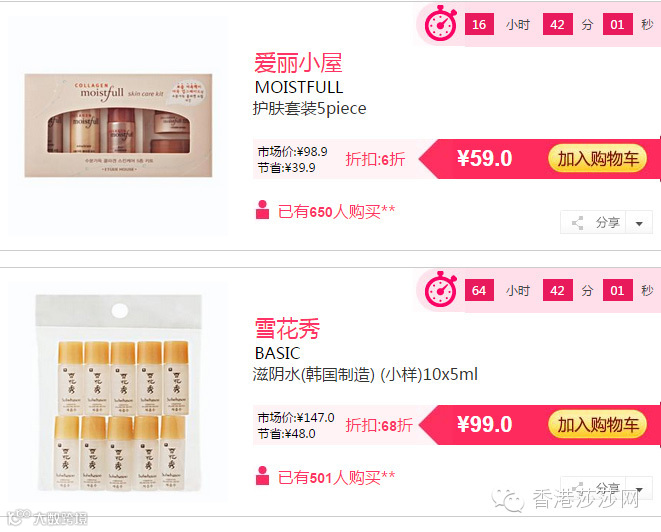The image size is (661, 532).
Task: Click the ¥99.0 price tag
Action: 485,425
